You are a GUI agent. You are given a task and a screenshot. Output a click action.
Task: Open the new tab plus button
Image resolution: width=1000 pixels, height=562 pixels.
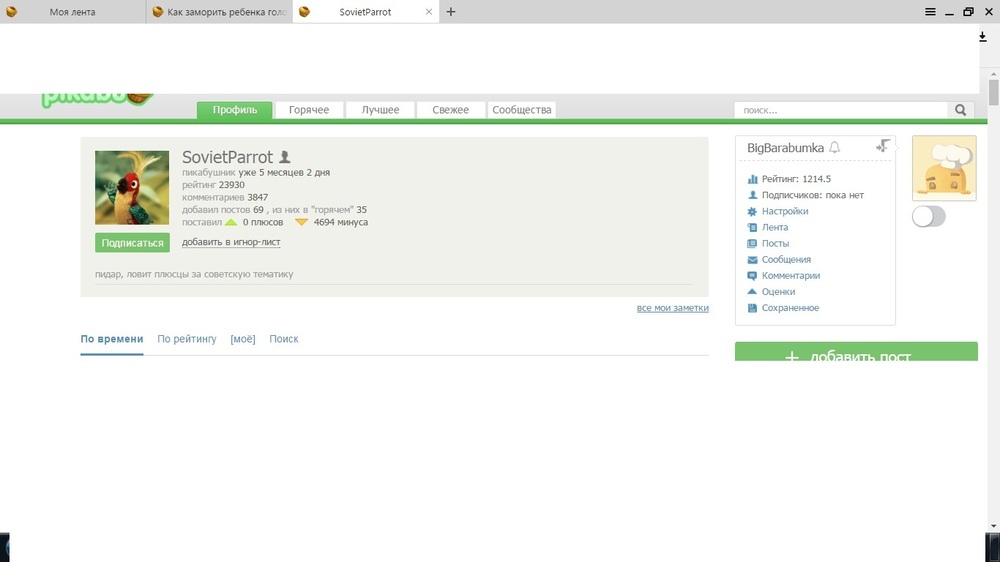click(x=451, y=12)
